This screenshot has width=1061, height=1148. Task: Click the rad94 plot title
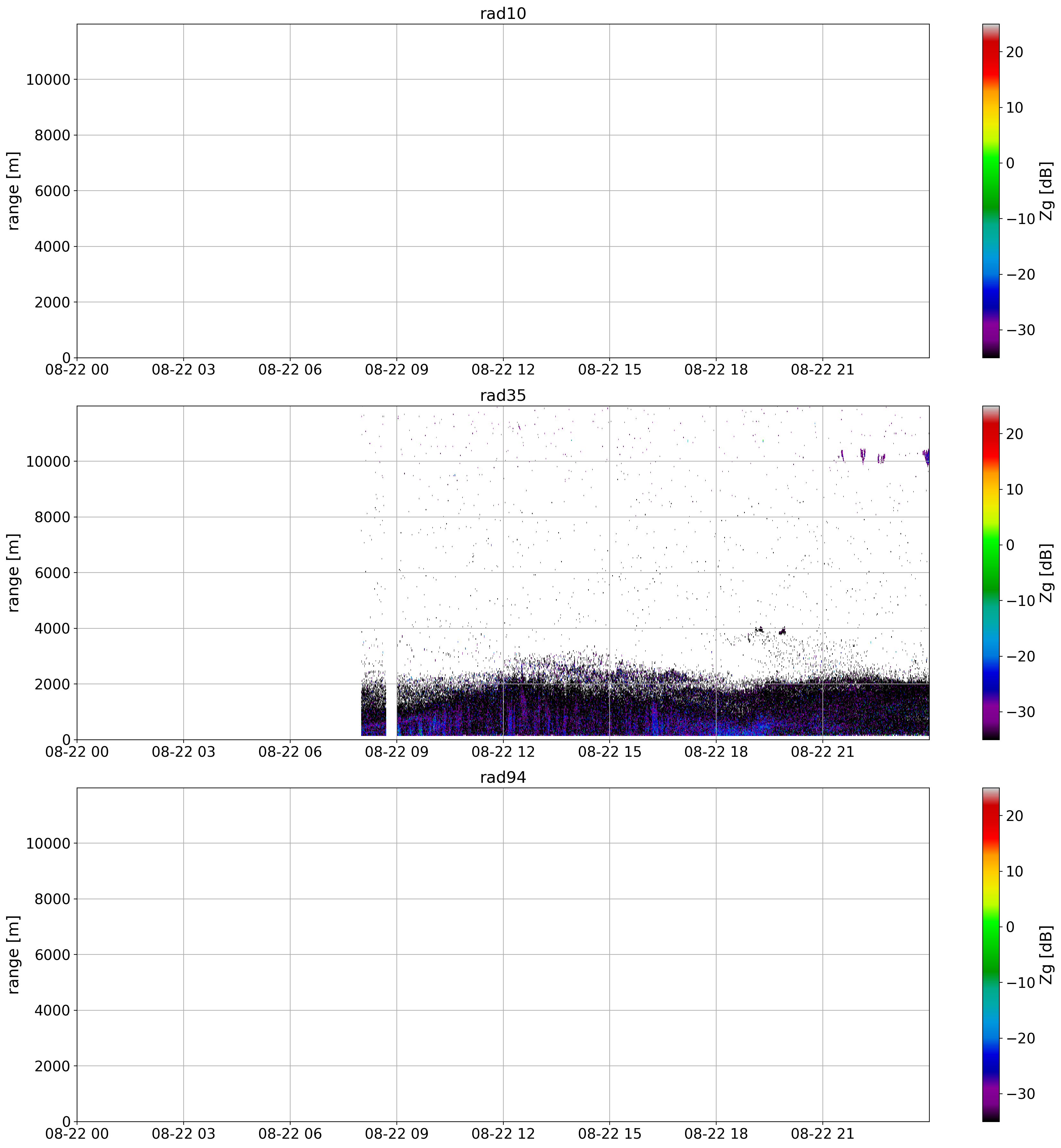[x=503, y=777]
